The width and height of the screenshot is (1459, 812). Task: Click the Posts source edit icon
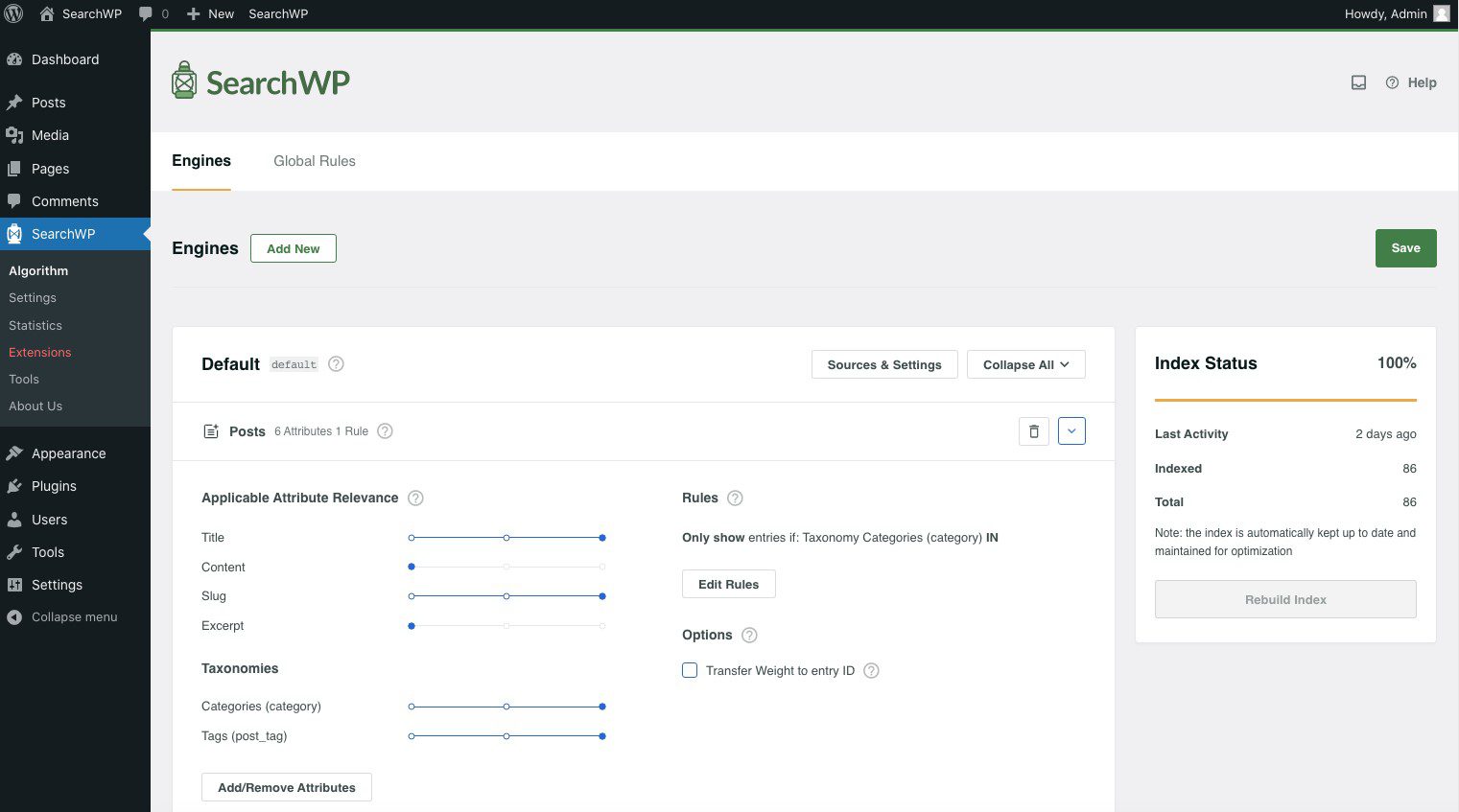(211, 430)
